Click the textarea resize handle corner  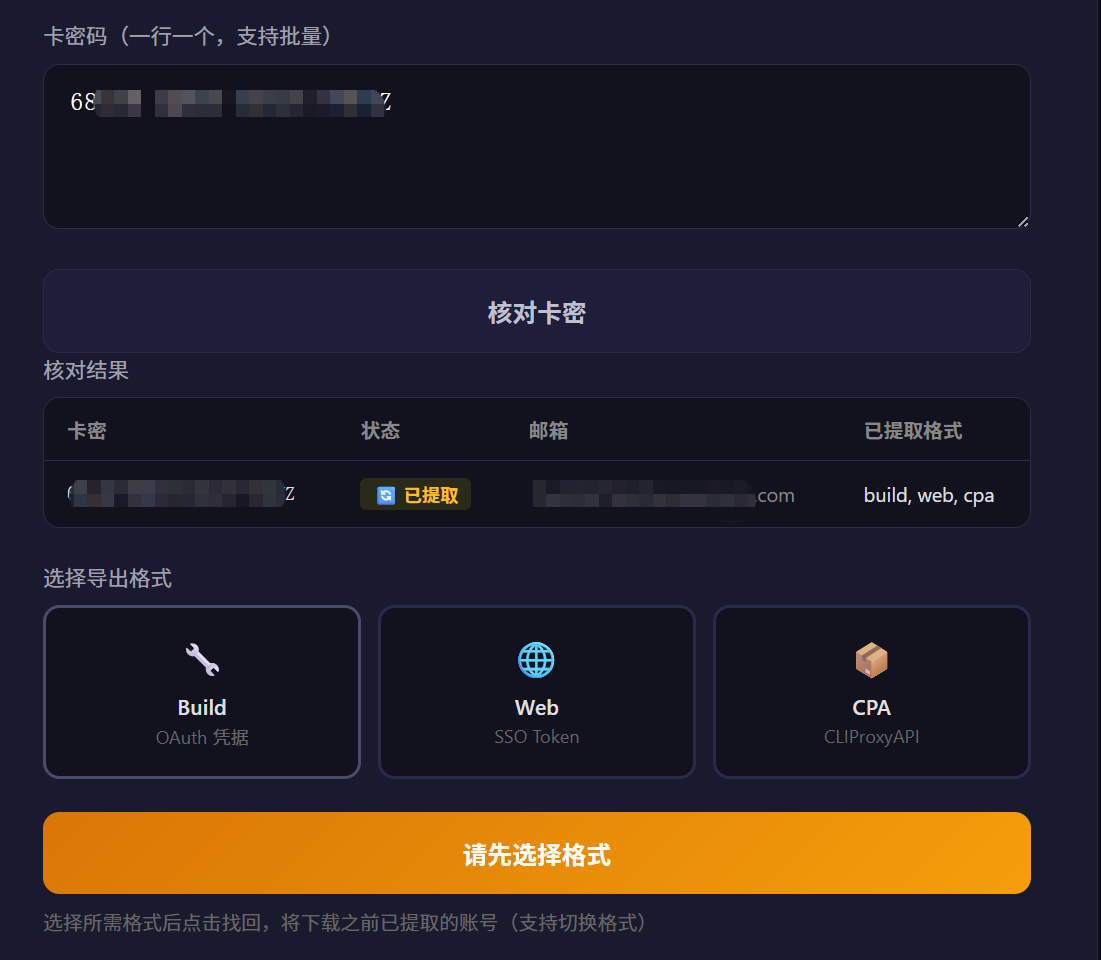click(x=1023, y=222)
